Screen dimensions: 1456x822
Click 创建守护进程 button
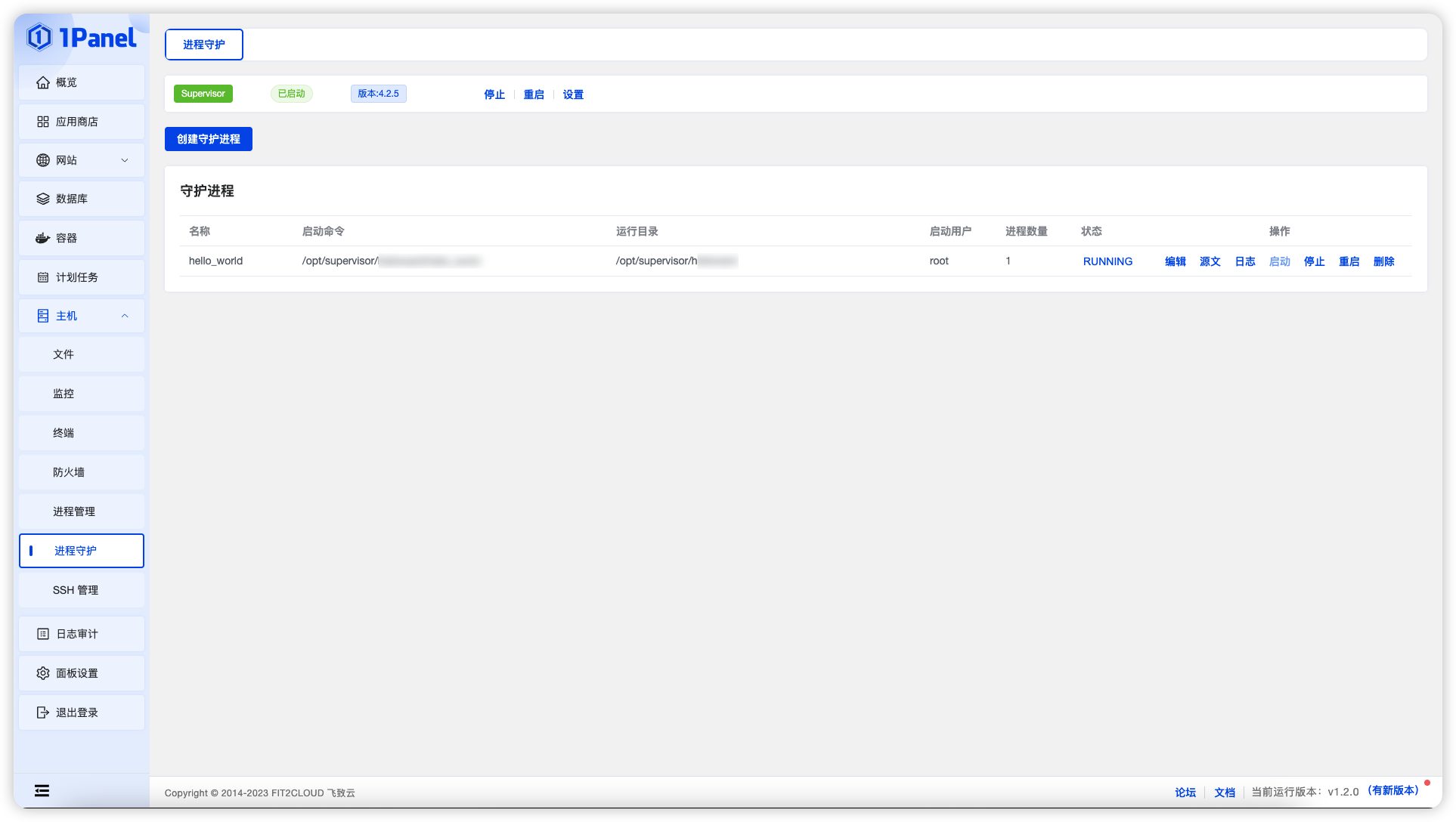pos(209,139)
